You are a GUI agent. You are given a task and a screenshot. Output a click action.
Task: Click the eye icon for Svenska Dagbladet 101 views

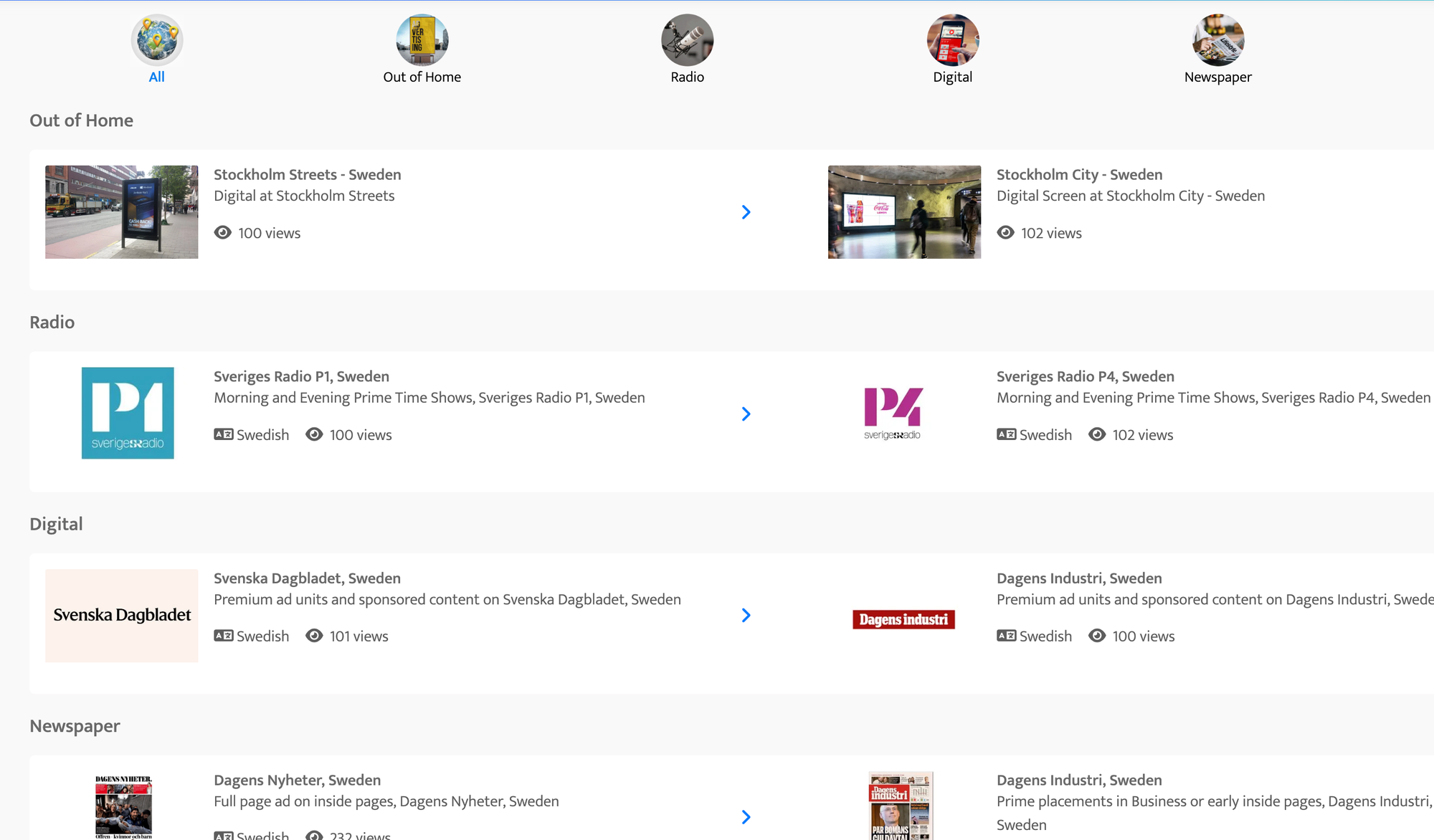pyautogui.click(x=314, y=636)
